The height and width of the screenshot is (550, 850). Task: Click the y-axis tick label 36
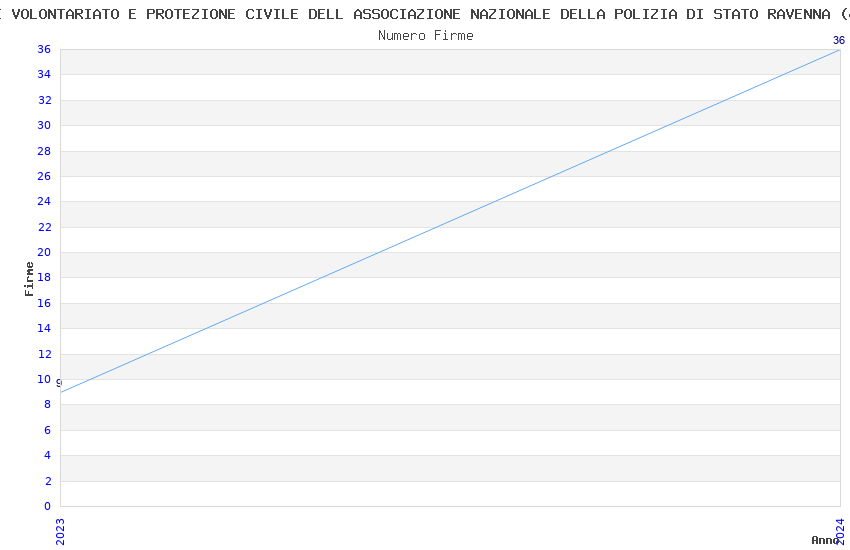[44, 49]
